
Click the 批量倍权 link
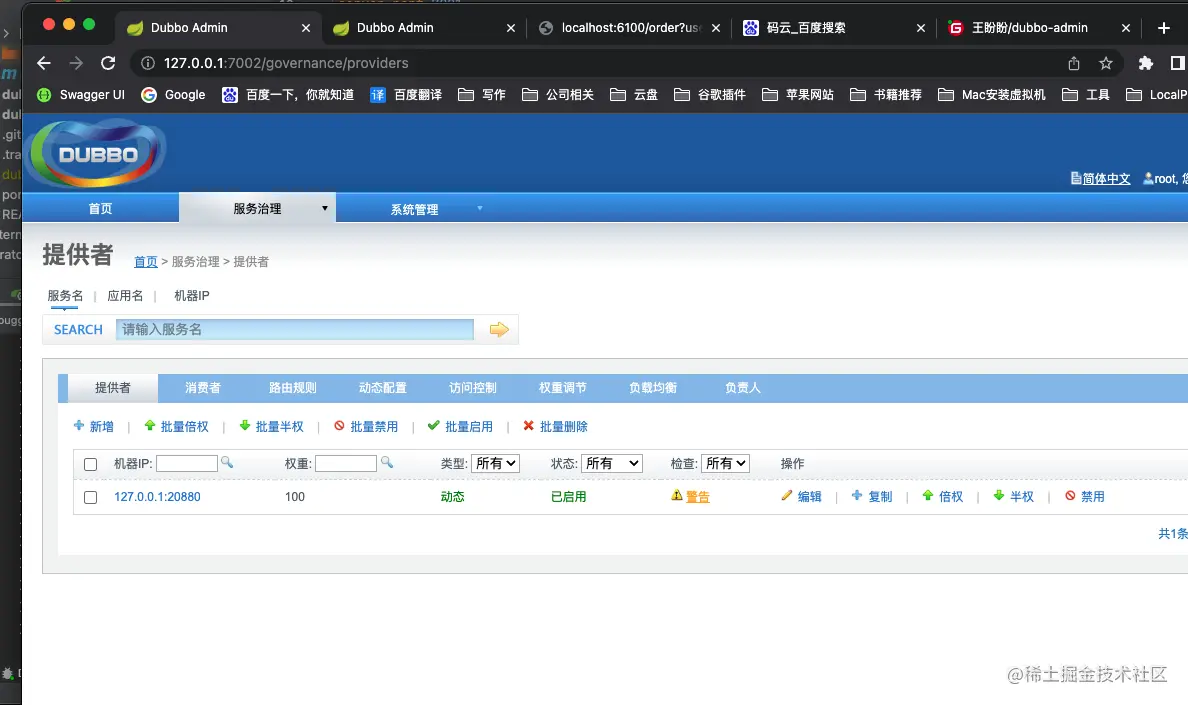point(176,426)
